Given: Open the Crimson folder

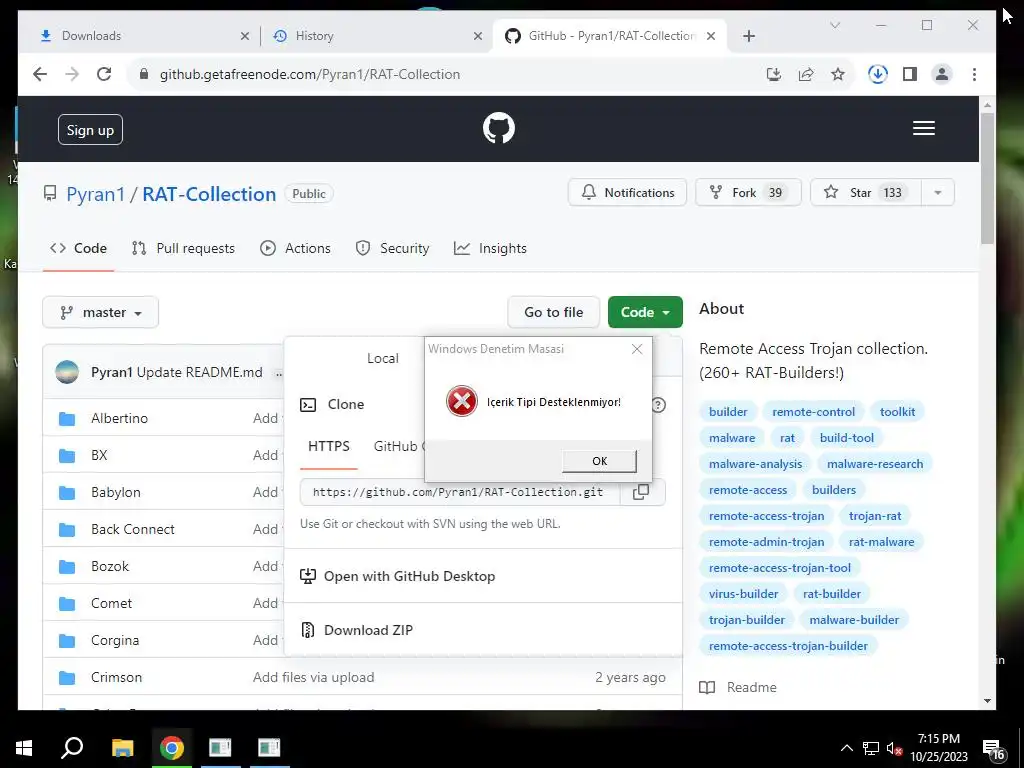Looking at the screenshot, I should coord(116,678).
